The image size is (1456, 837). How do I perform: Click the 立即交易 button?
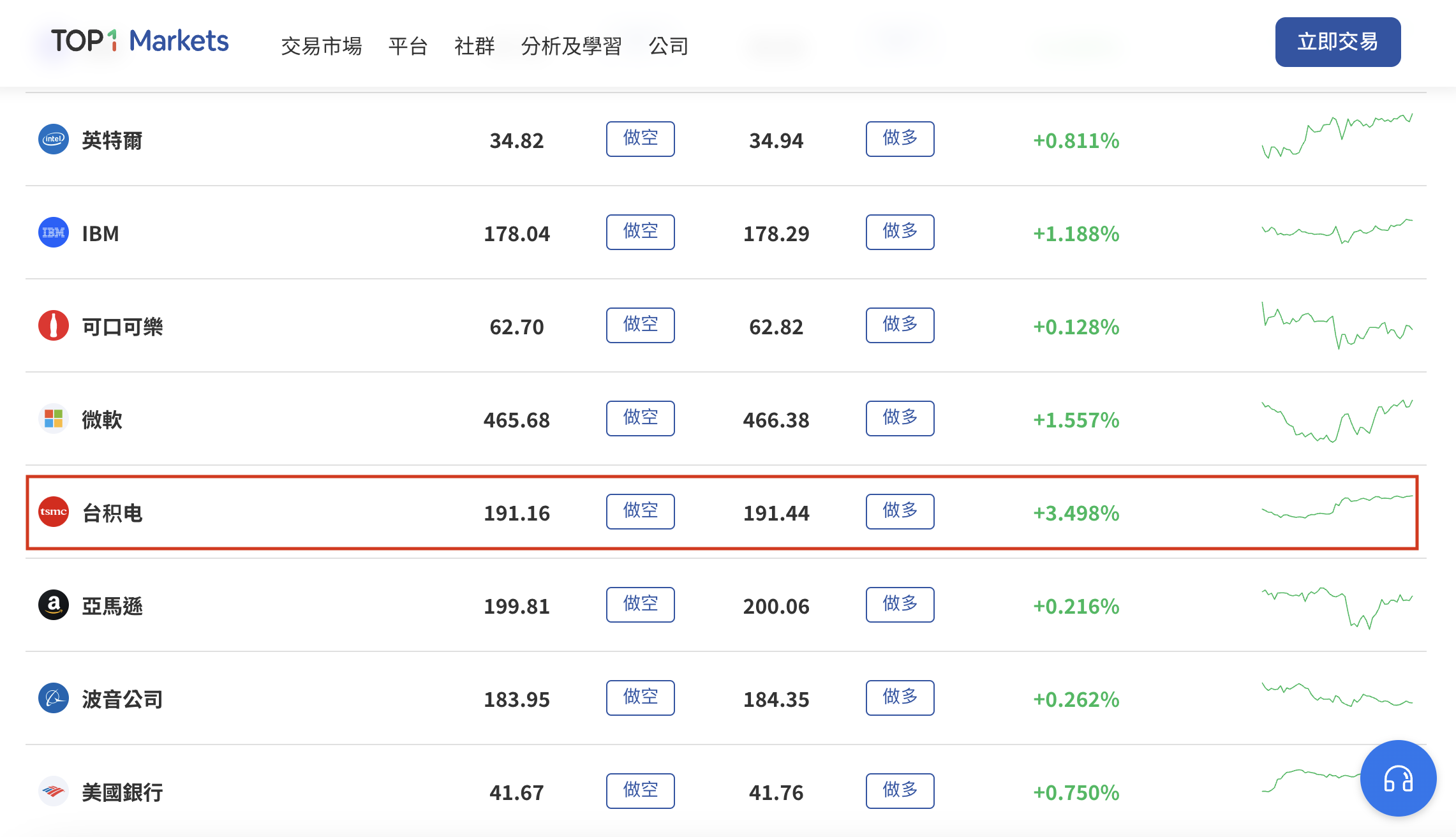point(1337,42)
